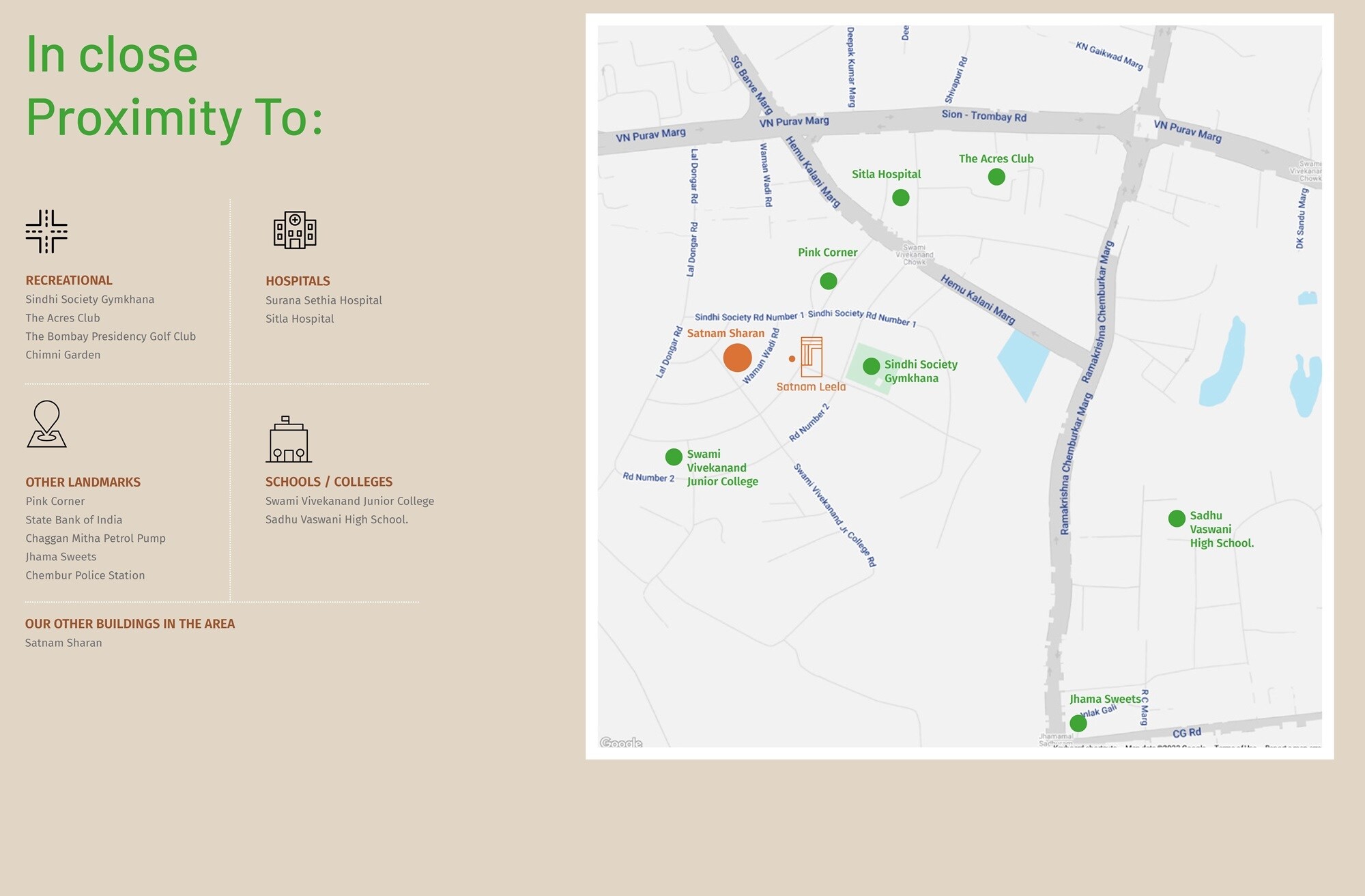This screenshot has width=1365, height=896.
Task: Click the RECREATIONAL heading
Action: tap(69, 280)
